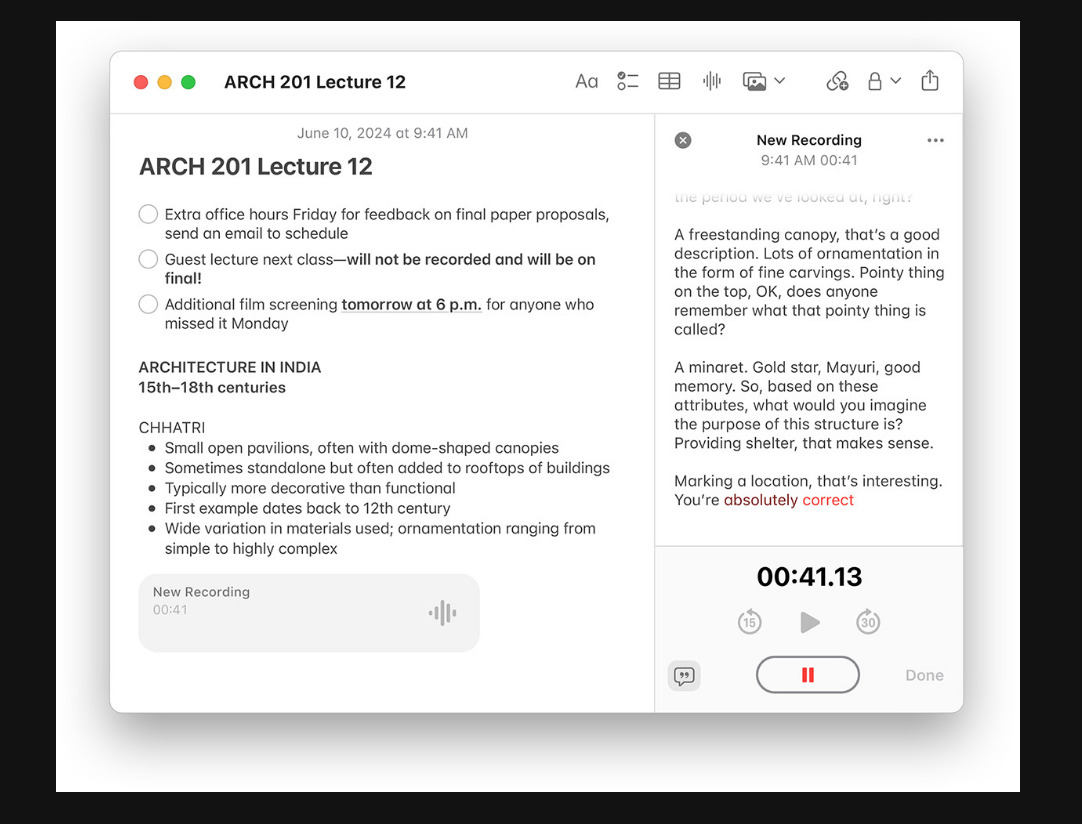Share the note using the share icon

click(x=930, y=81)
